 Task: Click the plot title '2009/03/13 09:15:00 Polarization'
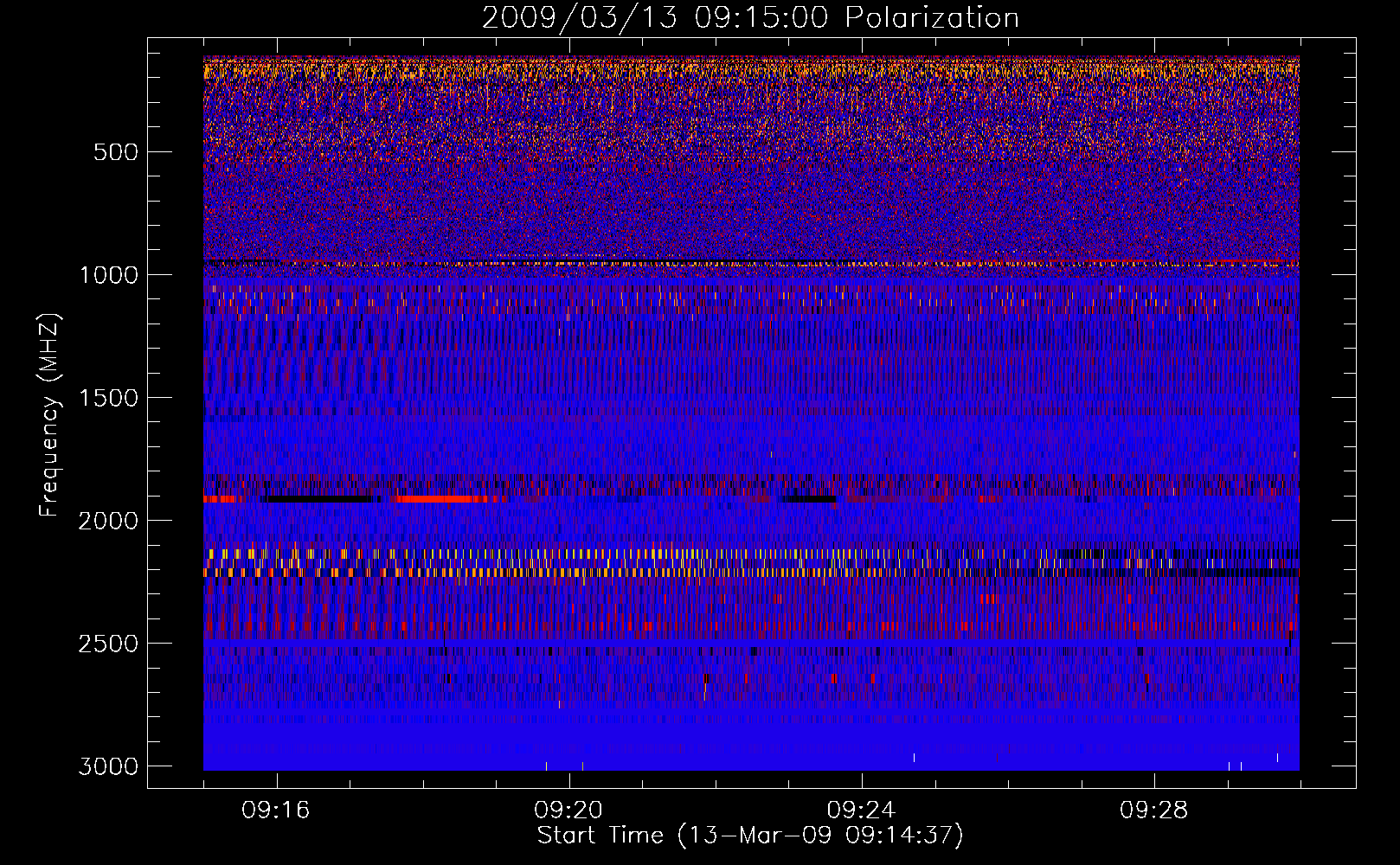750,18
